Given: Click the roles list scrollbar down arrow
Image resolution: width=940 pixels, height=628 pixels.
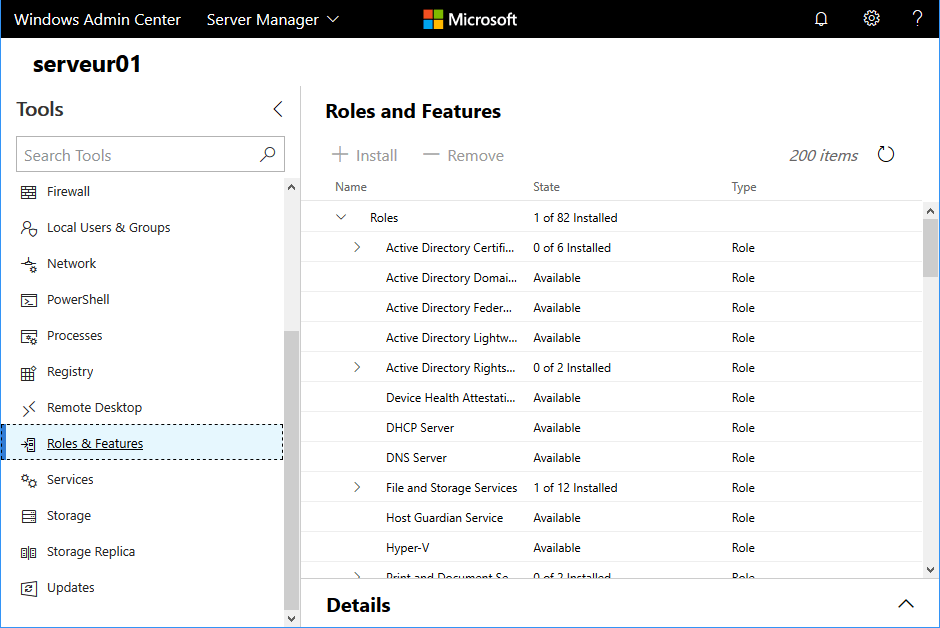Looking at the screenshot, I should coord(930,570).
